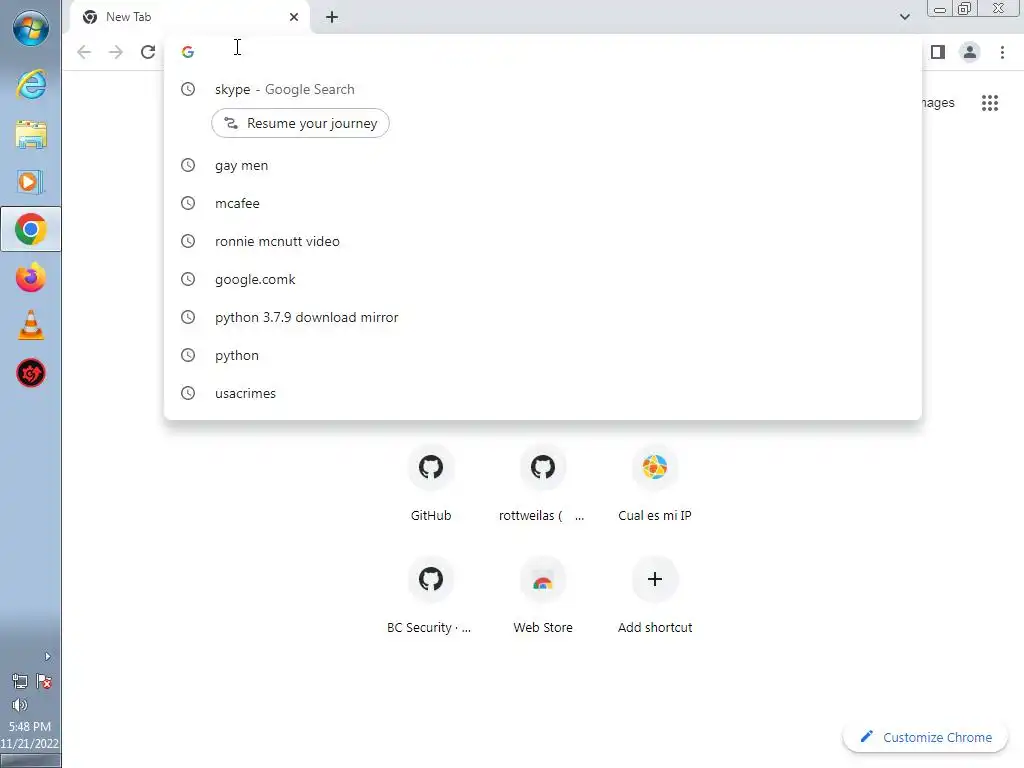
Task: Click the browser back arrow
Action: tap(84, 52)
